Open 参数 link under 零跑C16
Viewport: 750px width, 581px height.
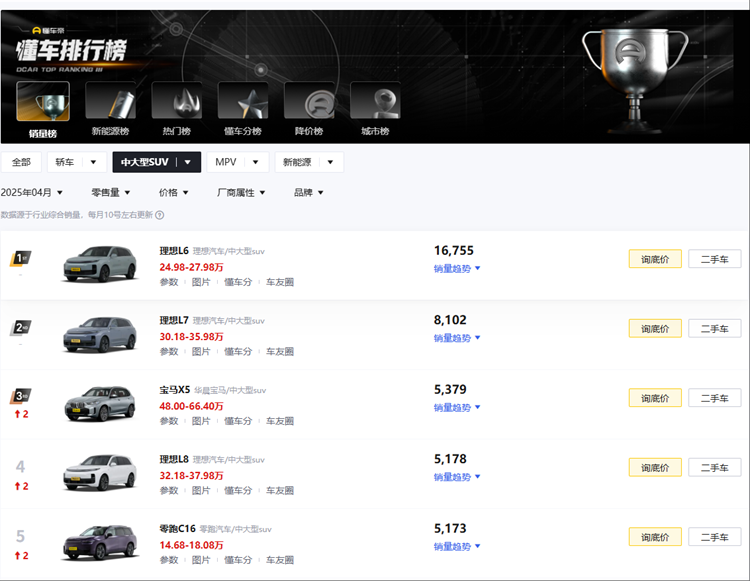(168, 560)
